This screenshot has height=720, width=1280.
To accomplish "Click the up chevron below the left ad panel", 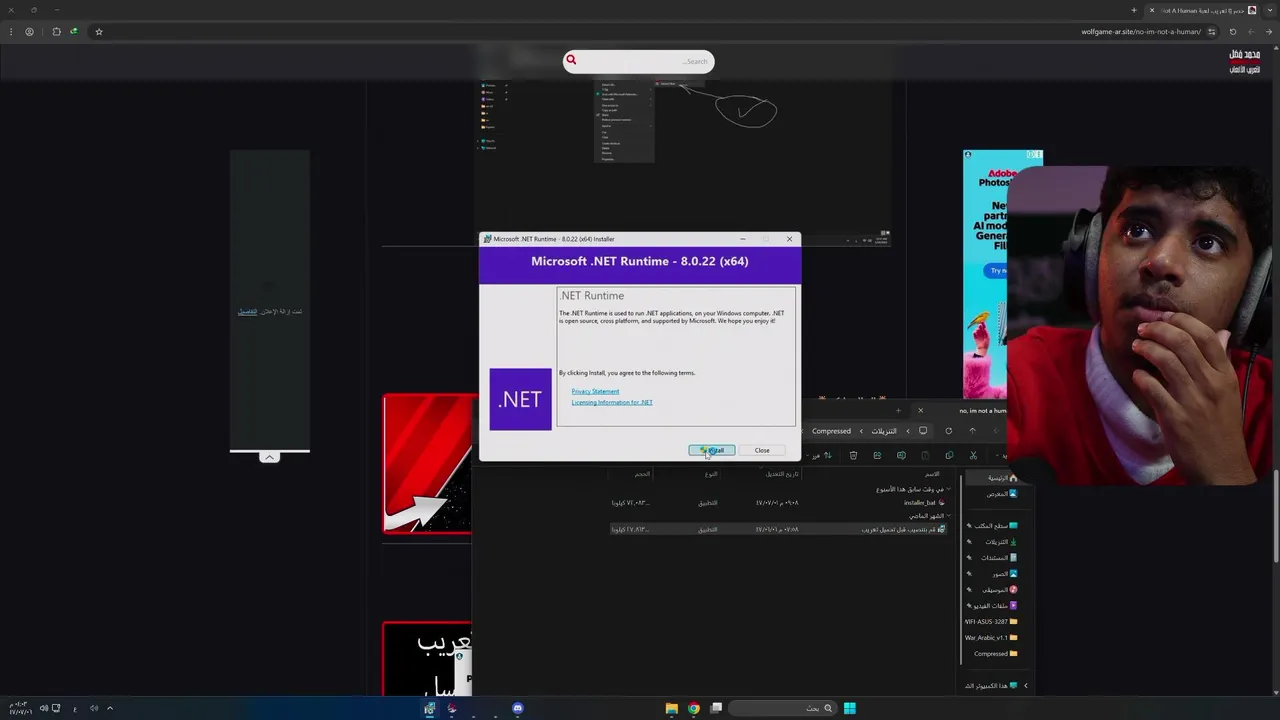I will tap(269, 457).
